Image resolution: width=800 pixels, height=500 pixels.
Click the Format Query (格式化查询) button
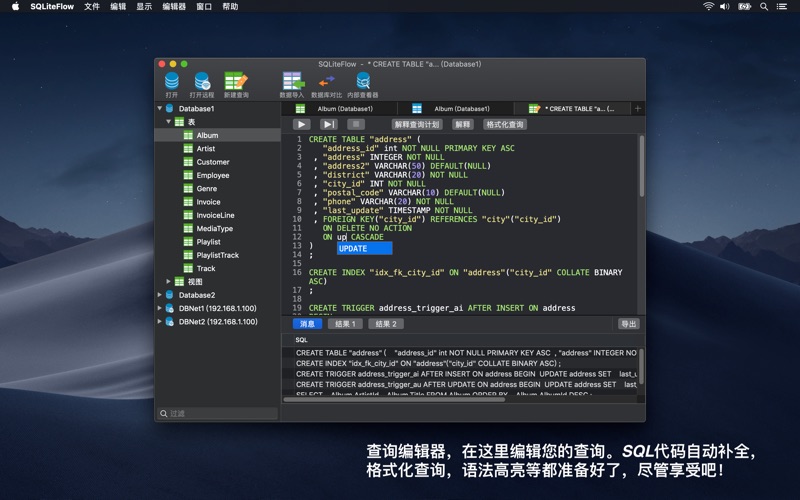tap(505, 124)
